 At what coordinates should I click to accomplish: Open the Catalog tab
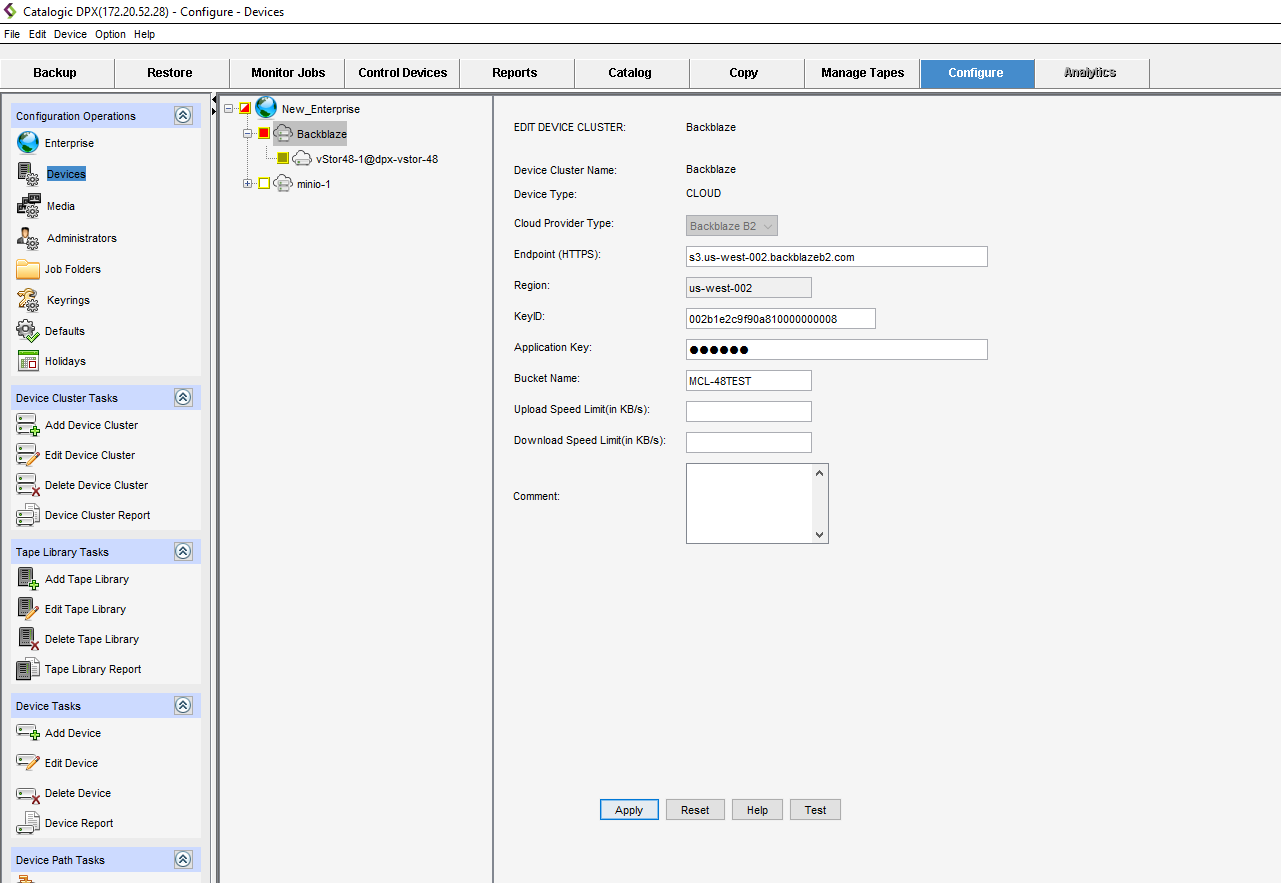click(x=632, y=73)
